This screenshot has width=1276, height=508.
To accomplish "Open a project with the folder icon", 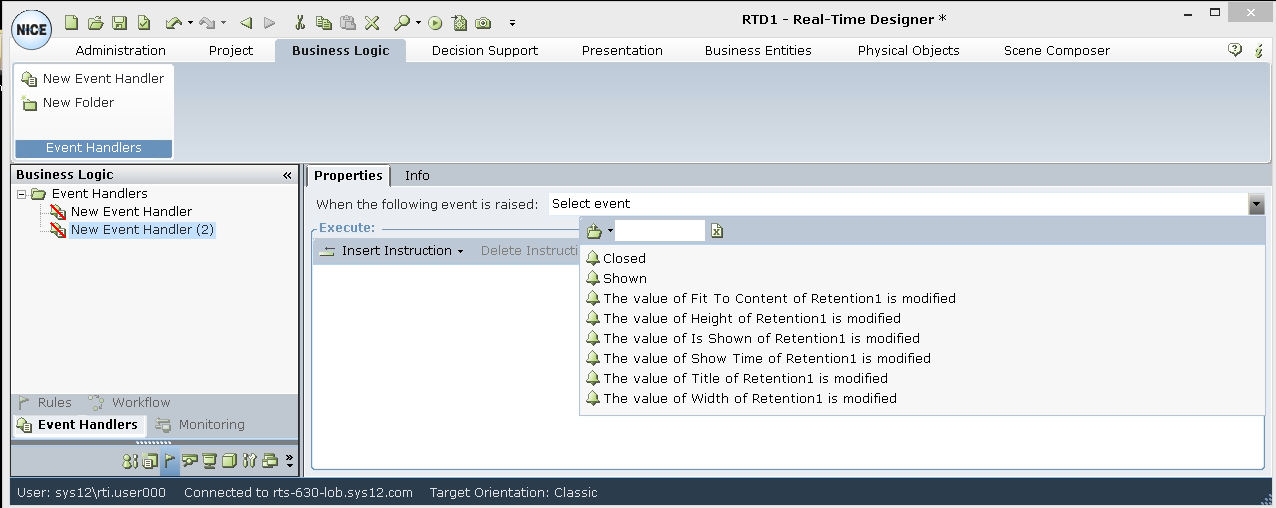I will [96, 22].
